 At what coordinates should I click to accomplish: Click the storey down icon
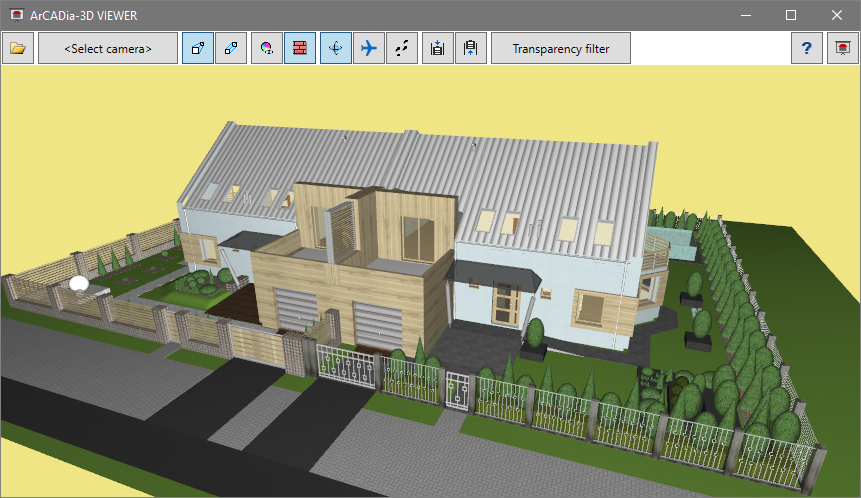[x=438, y=48]
